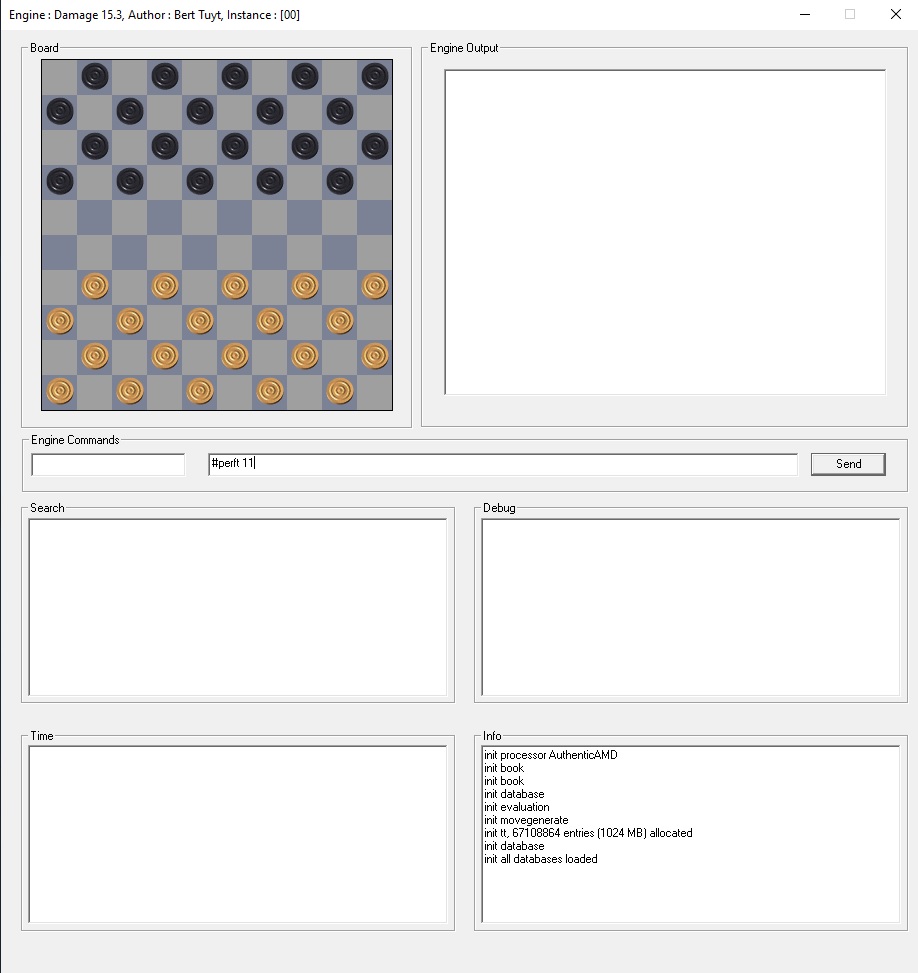This screenshot has width=918, height=973.
Task: Click the small empty field left of the command box
Action: (108, 465)
